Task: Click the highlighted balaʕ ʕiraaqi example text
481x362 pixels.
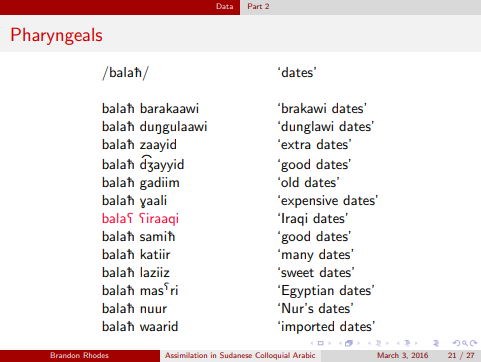Action: 140,219
